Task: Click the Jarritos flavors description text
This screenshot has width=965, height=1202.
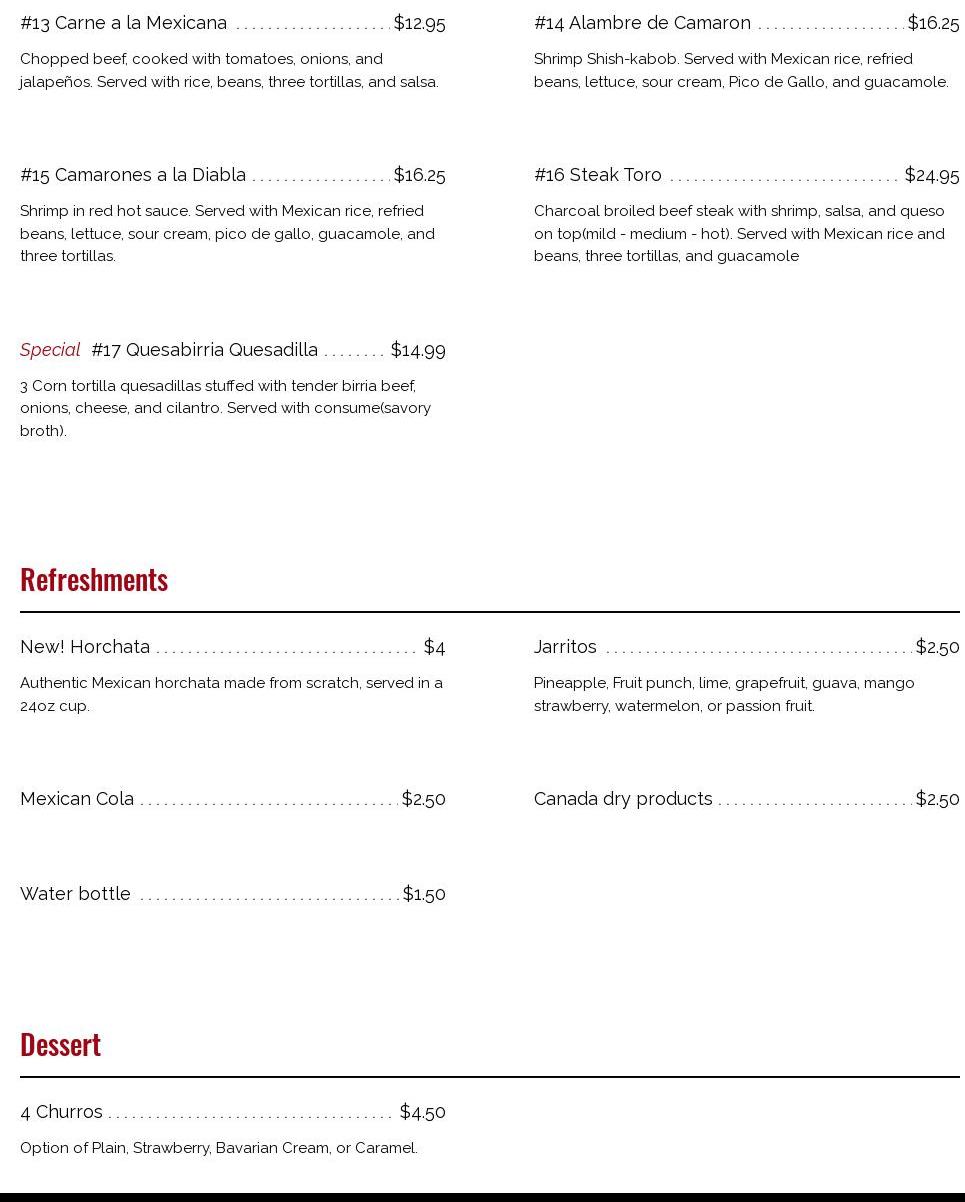Action: (x=723, y=694)
